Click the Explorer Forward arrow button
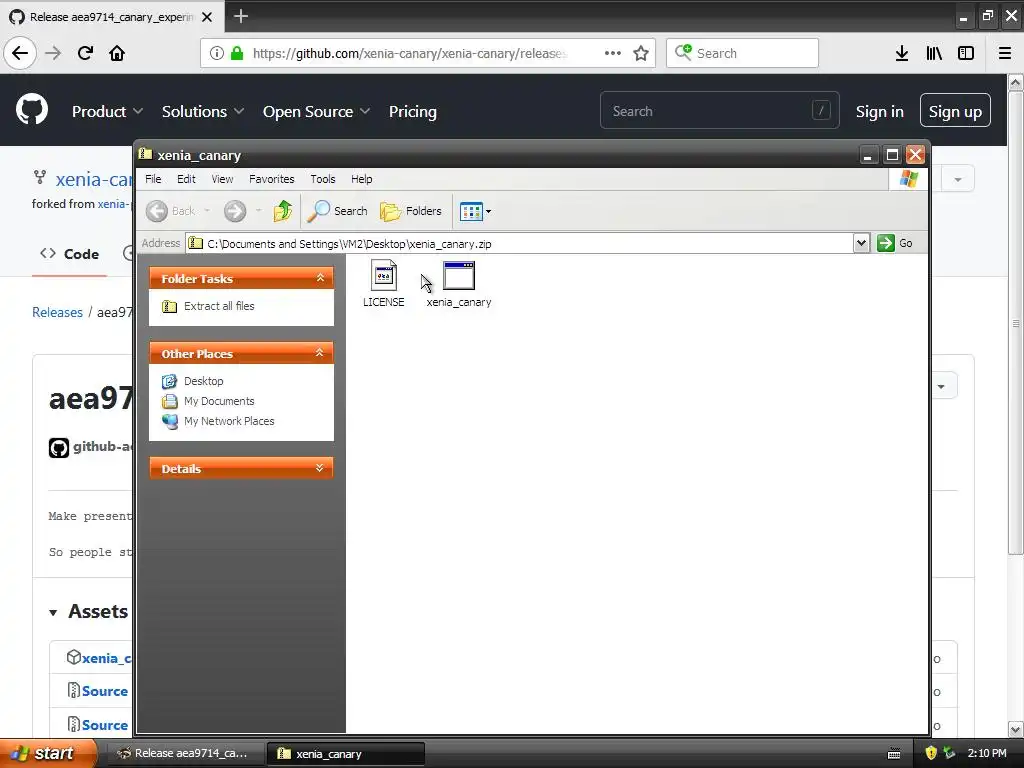 (235, 211)
